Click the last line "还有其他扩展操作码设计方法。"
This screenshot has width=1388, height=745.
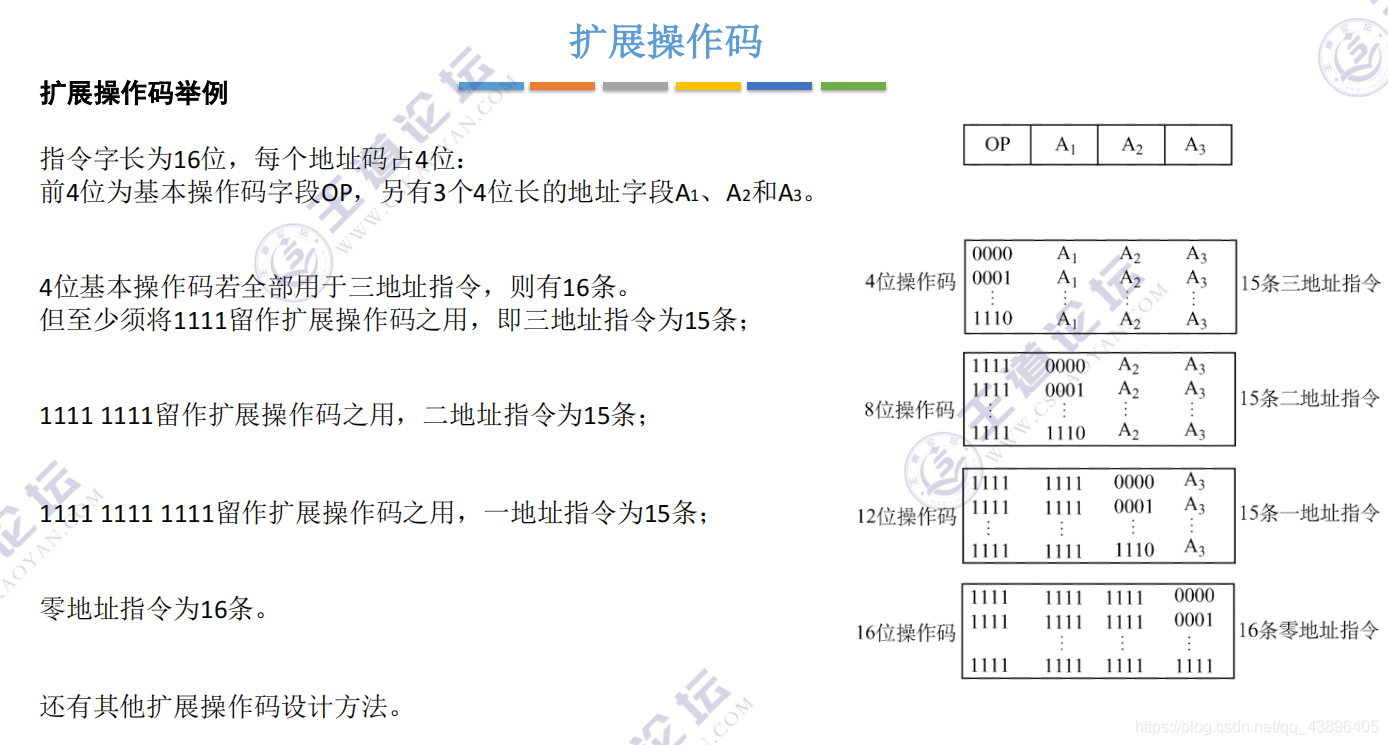pos(222,707)
